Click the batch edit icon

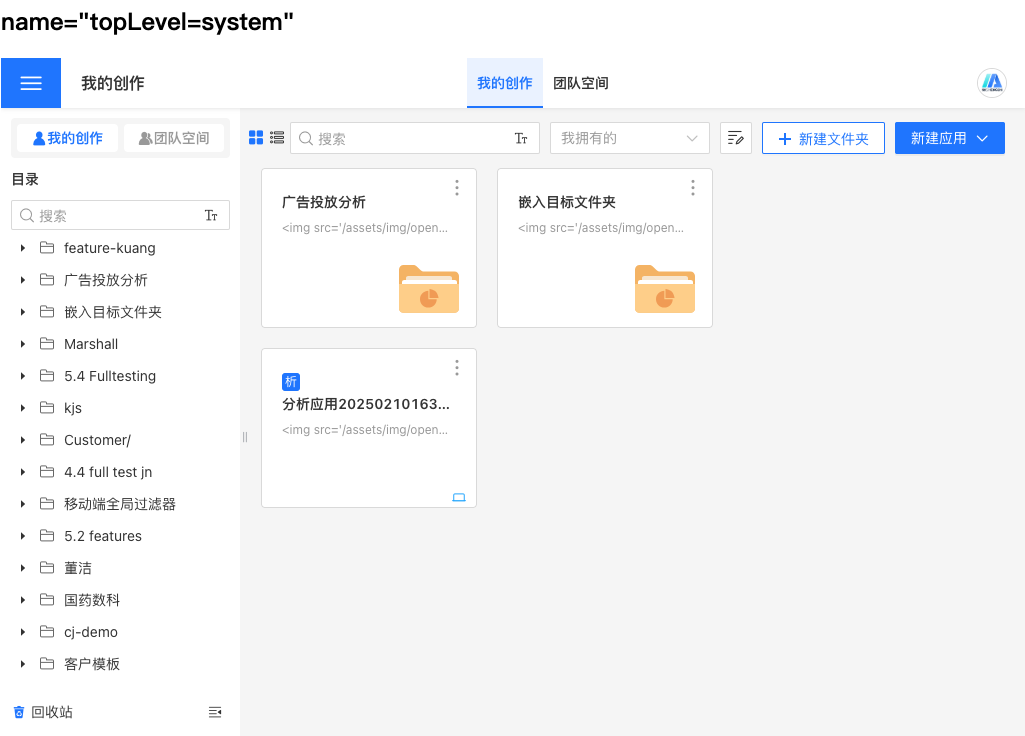pyautogui.click(x=736, y=138)
